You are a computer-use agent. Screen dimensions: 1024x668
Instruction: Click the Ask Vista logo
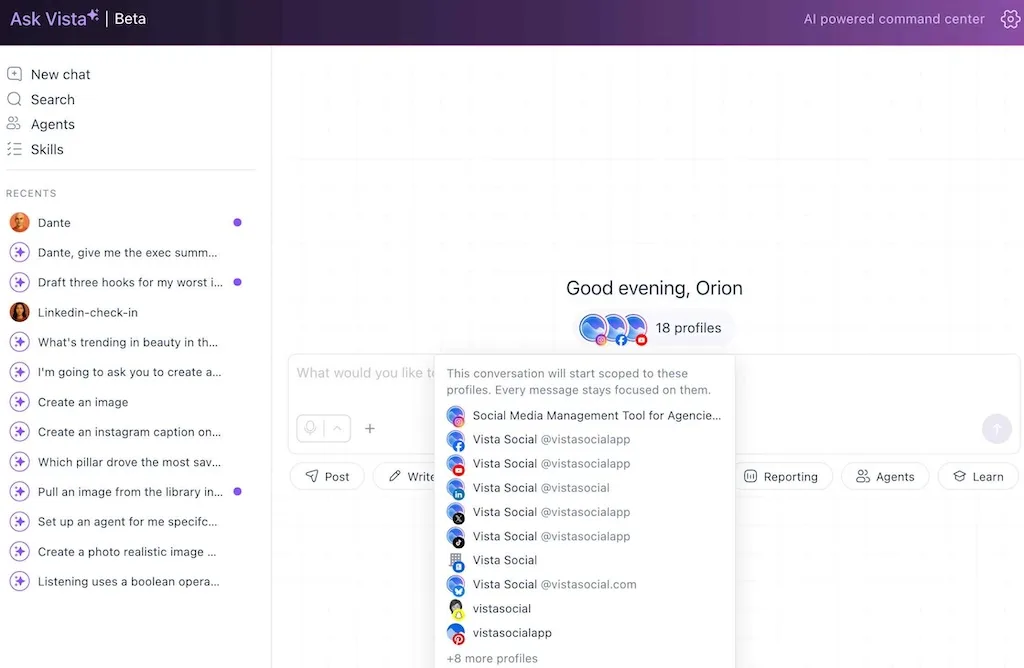54,18
